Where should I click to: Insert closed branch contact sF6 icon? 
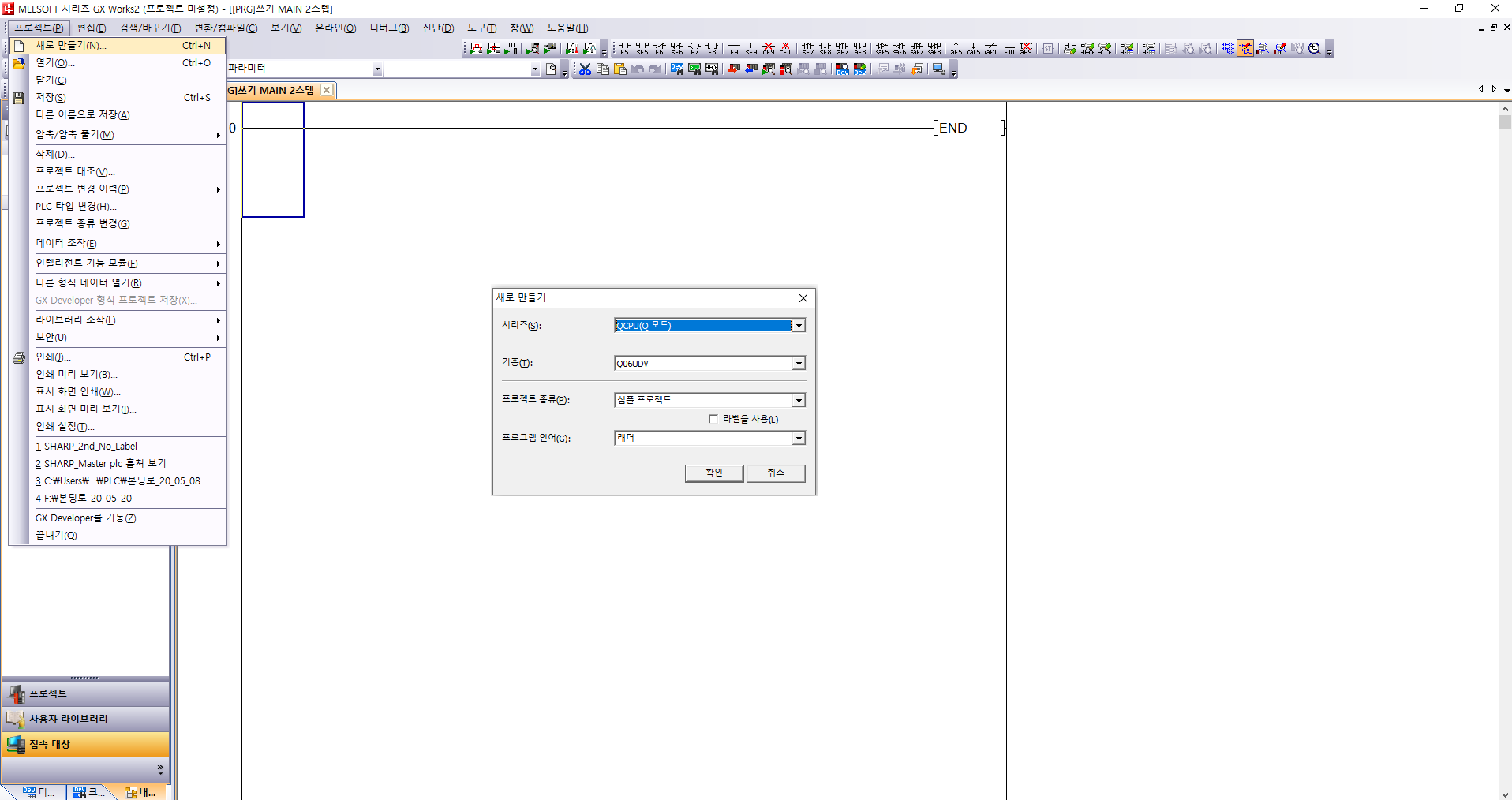point(677,48)
